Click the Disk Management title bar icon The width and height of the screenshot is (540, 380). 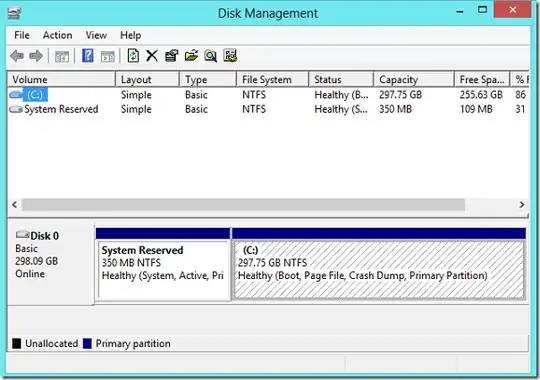[x=14, y=13]
